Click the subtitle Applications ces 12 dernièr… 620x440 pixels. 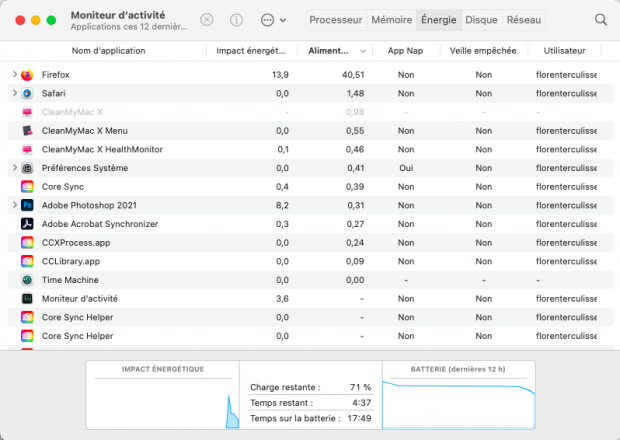click(129, 27)
